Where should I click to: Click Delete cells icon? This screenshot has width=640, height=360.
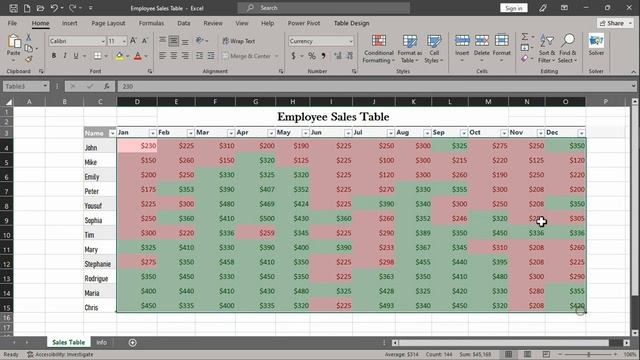pyautogui.click(x=482, y=41)
